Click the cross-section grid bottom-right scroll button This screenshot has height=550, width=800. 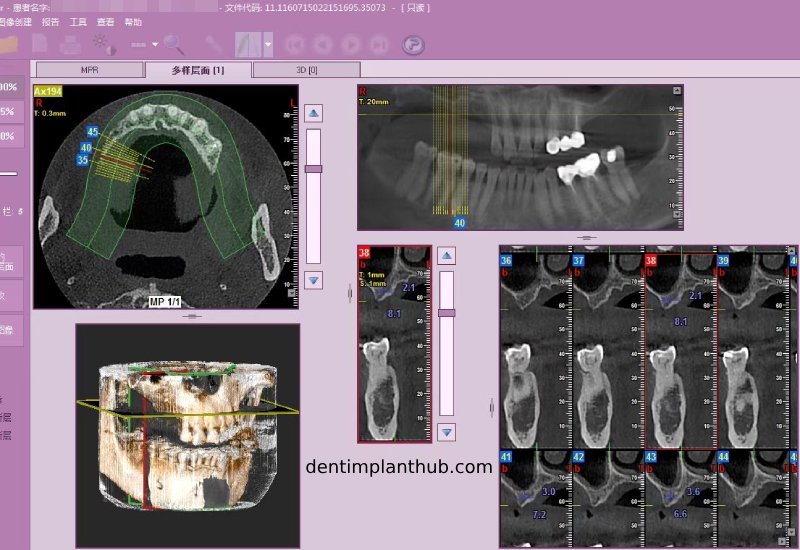click(x=783, y=541)
